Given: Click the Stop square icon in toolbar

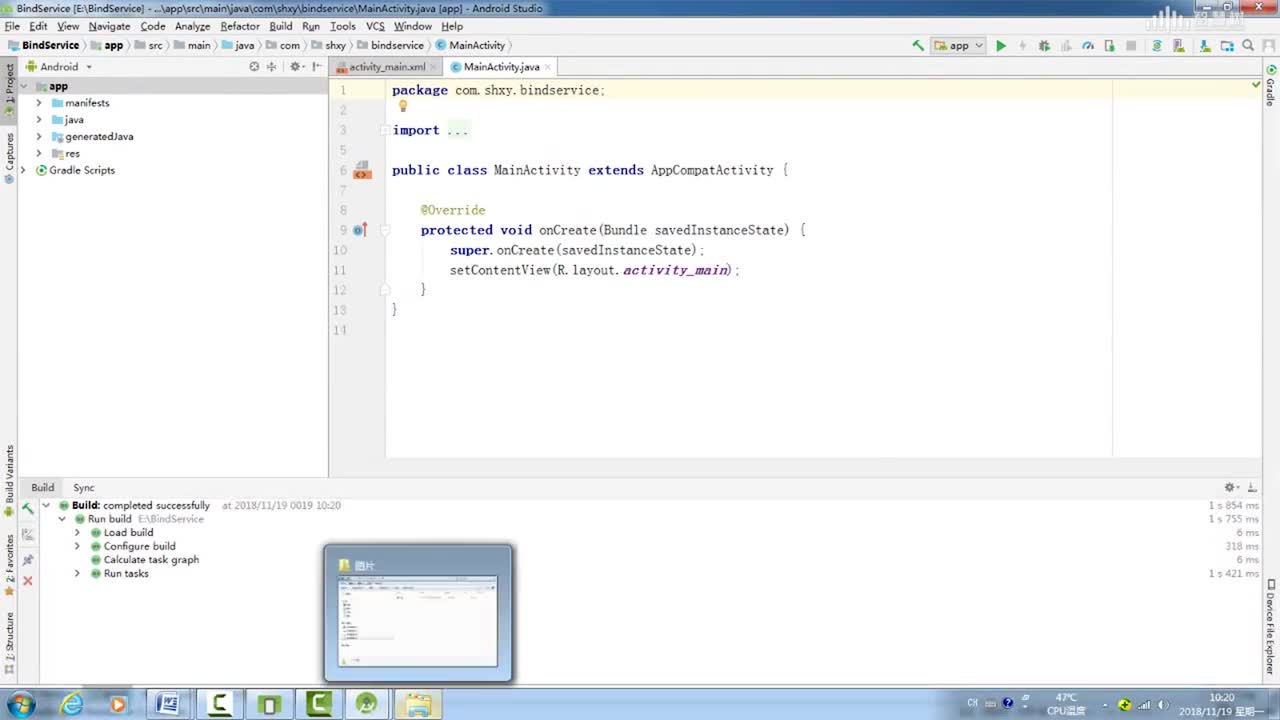Looking at the screenshot, I should pos(1131,46).
